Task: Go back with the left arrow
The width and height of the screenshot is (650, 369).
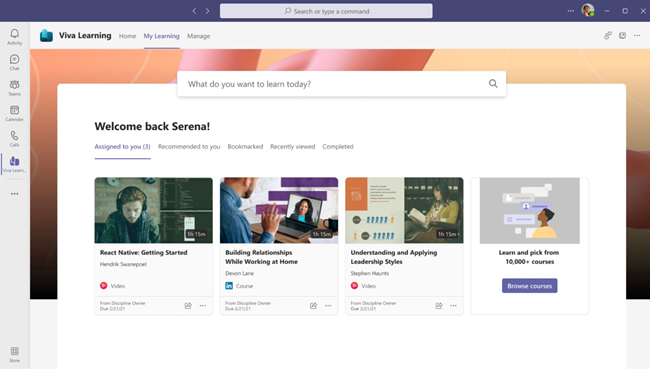Action: [194, 11]
